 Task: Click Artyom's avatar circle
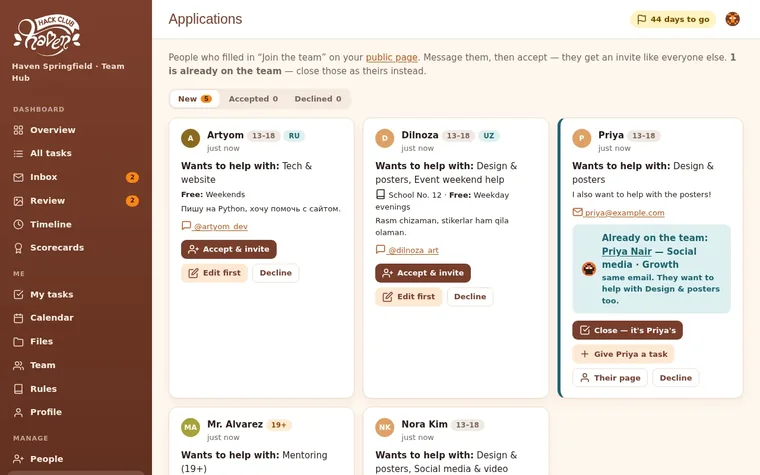(190, 138)
